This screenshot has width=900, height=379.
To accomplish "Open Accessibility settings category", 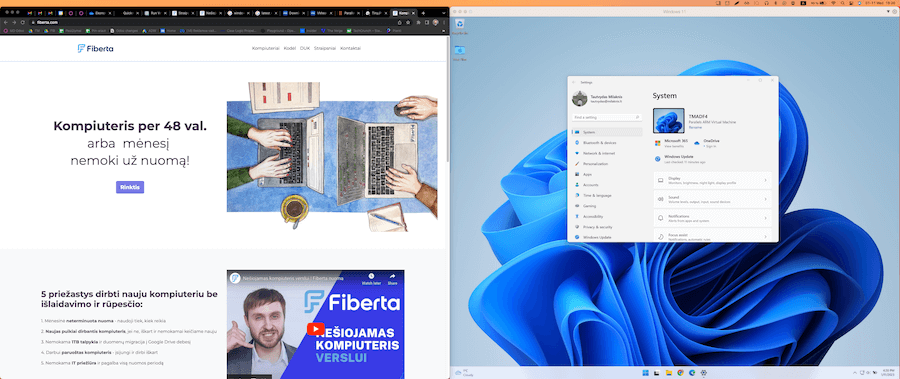I will pos(607,216).
